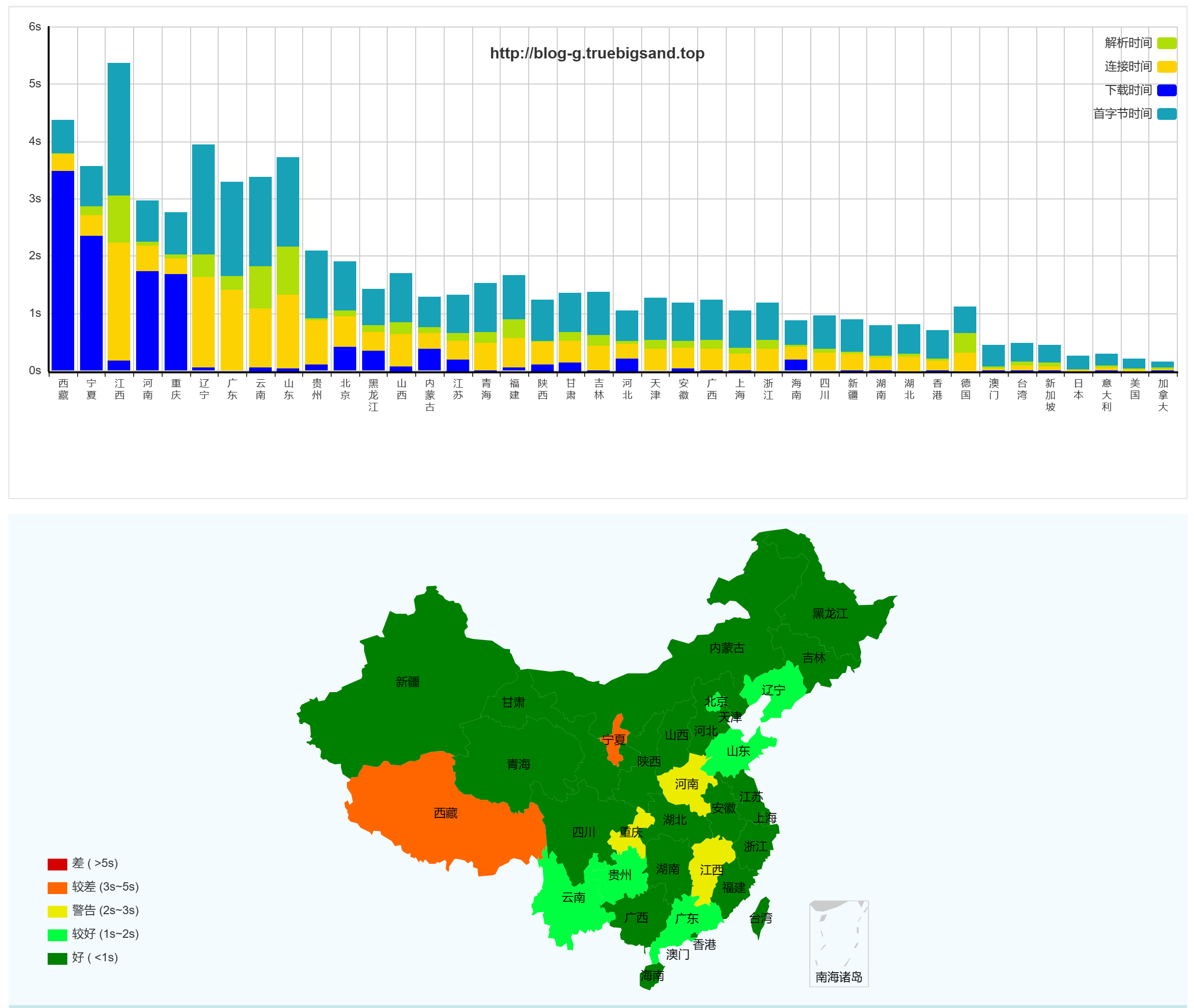This screenshot has width=1194, height=1008.
Task: Toggle the 下载时间 legend swatch
Action: pyautogui.click(x=1166, y=90)
